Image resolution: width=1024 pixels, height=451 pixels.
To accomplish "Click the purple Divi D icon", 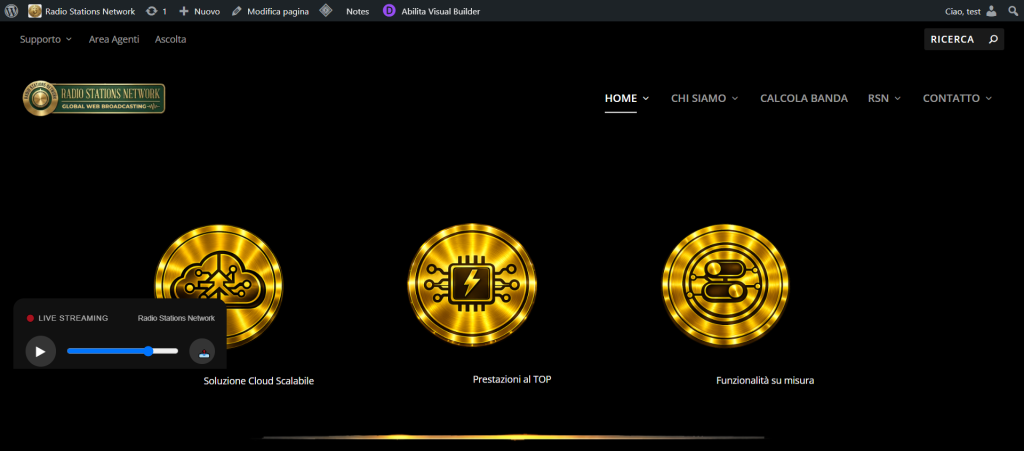I will point(389,10).
